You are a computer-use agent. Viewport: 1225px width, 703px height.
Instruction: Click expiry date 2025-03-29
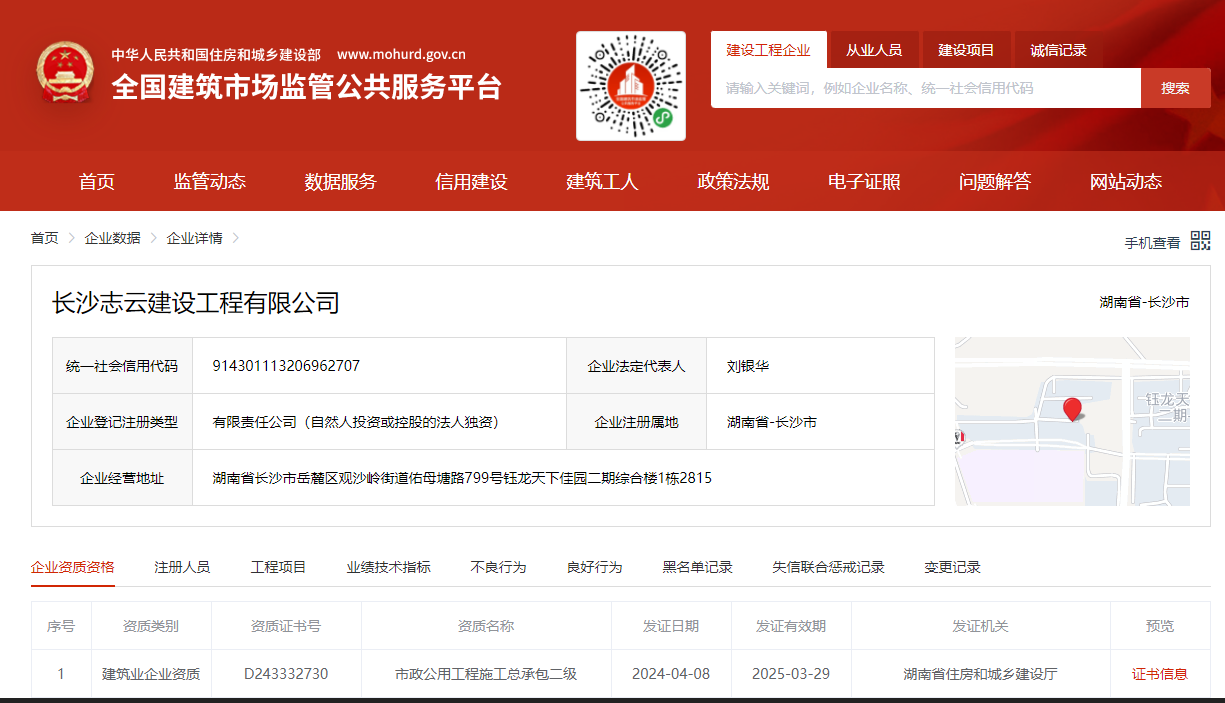click(x=791, y=674)
